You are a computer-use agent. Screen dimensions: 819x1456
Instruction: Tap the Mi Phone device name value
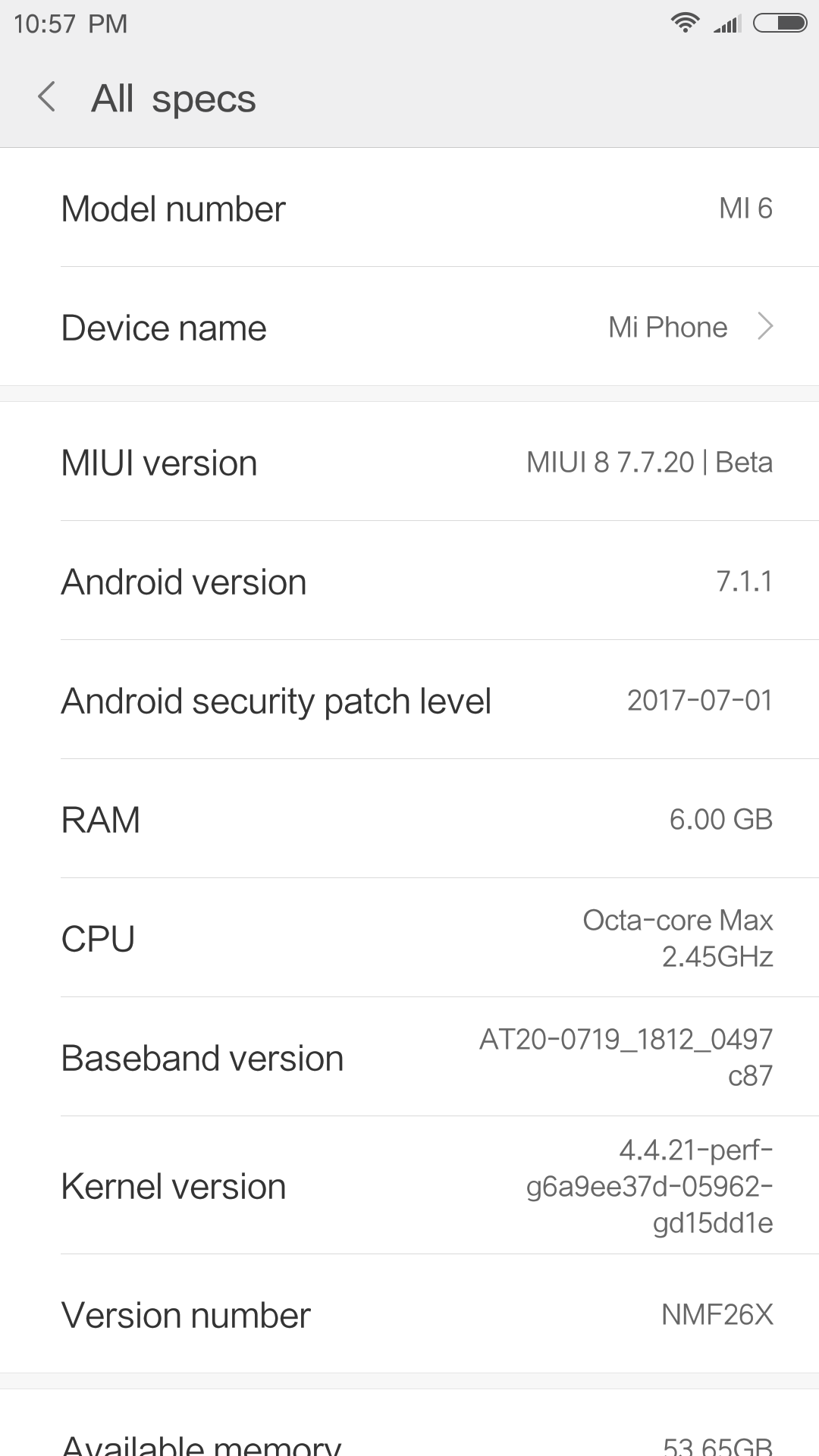667,328
